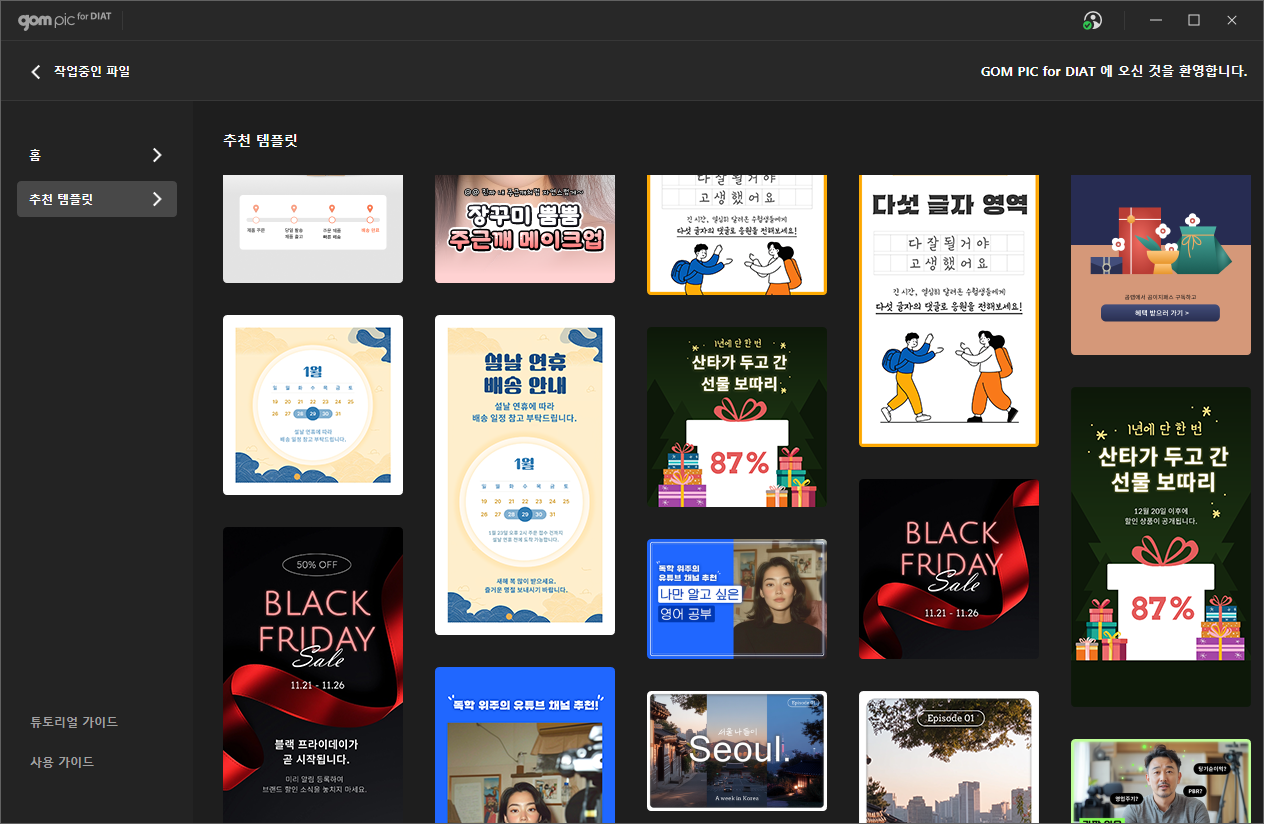Select the 나만 알고 싶은 영어 공부 template

[737, 599]
